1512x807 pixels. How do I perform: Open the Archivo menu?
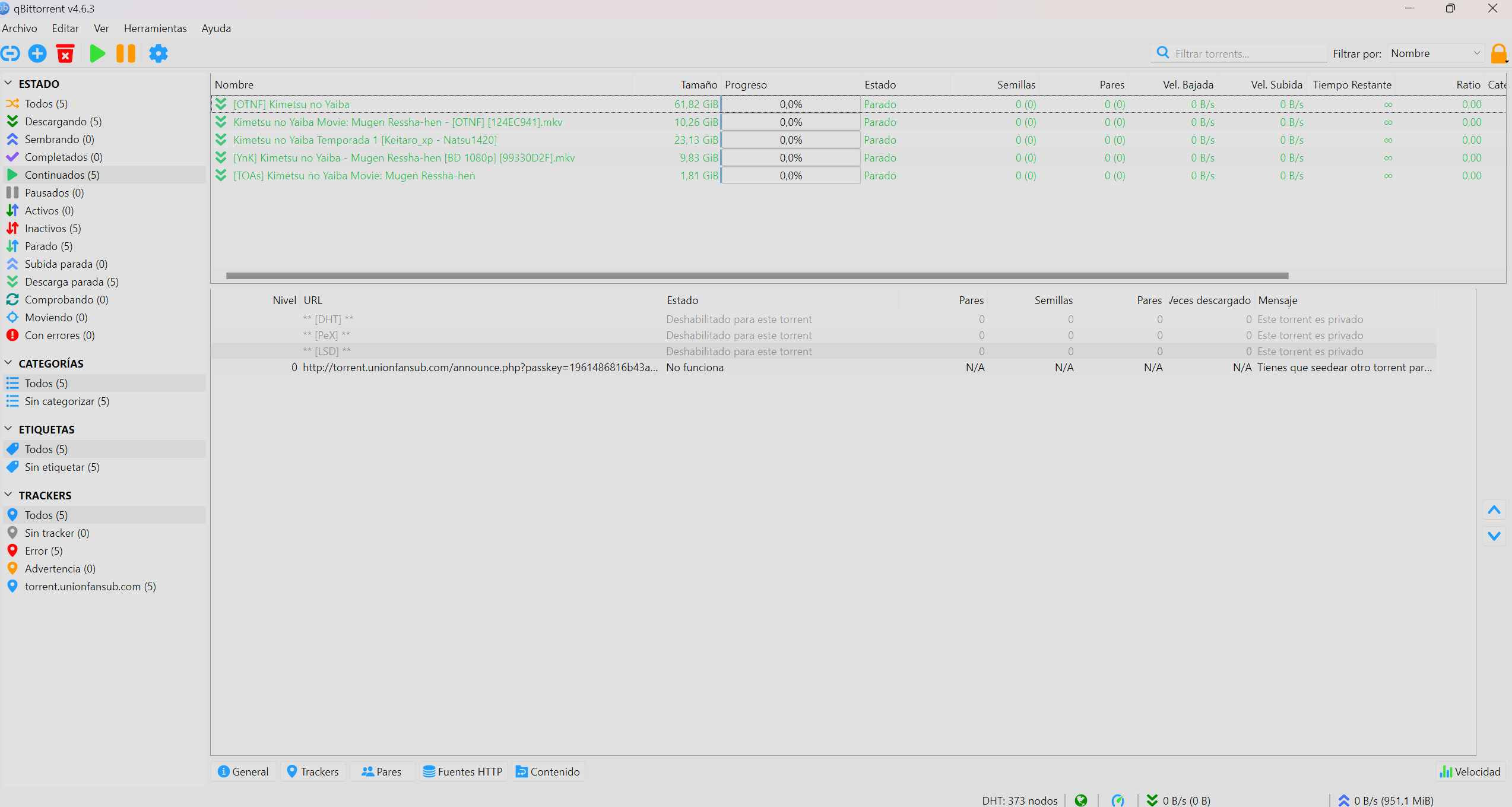[20, 29]
